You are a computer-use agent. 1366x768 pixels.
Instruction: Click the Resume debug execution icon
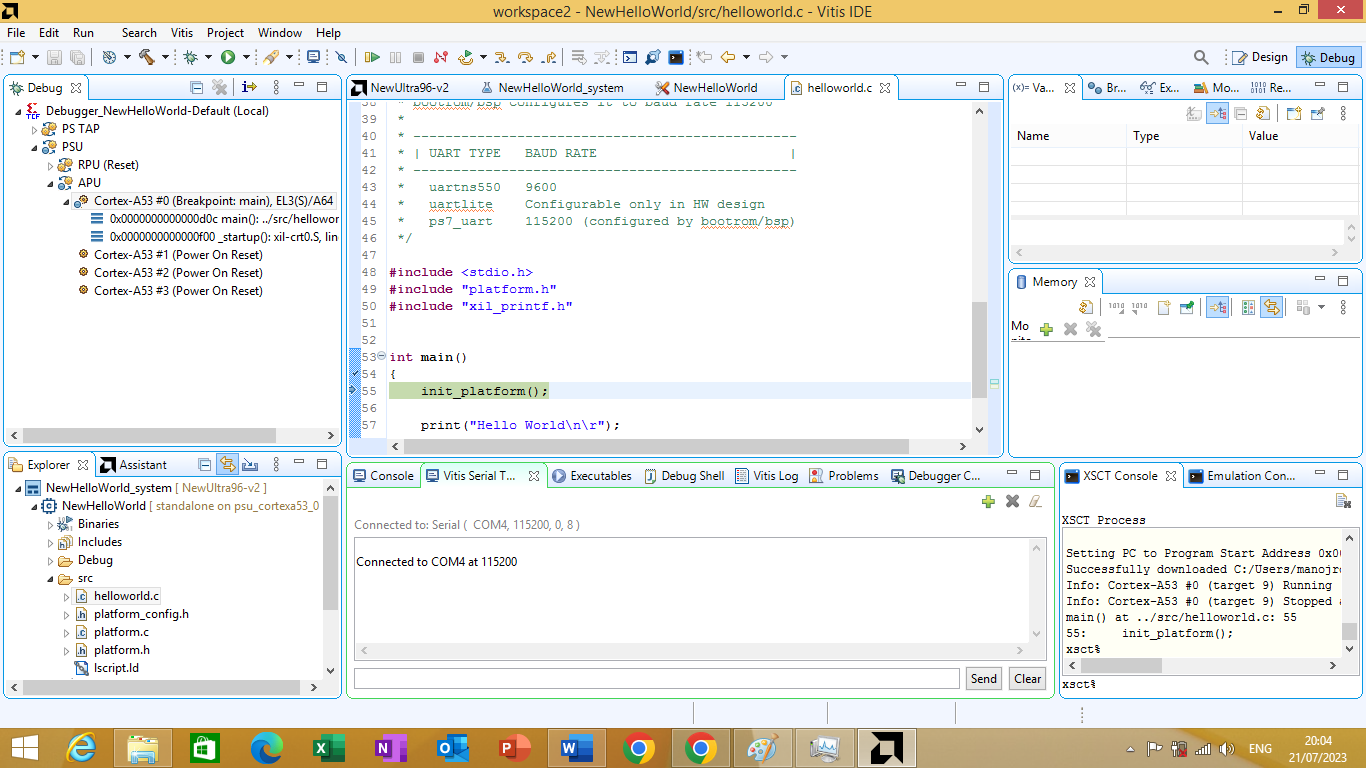372,57
